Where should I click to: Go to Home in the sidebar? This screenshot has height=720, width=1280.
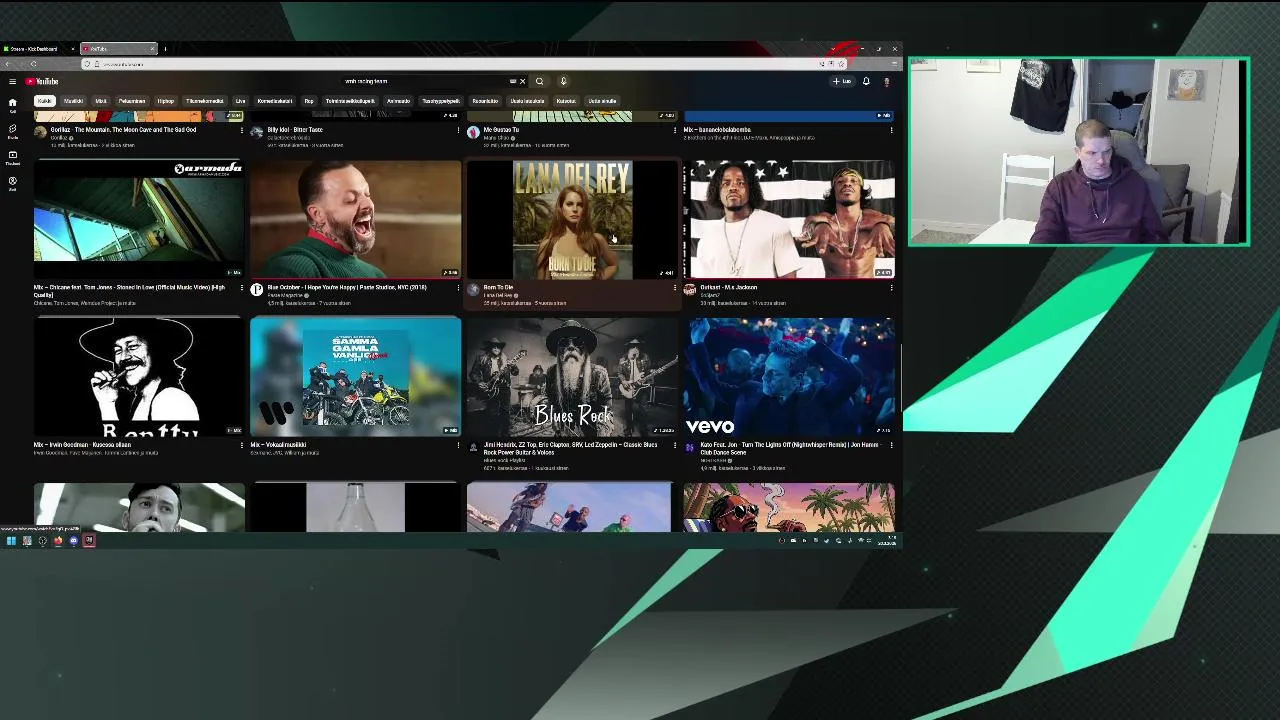pyautogui.click(x=13, y=104)
